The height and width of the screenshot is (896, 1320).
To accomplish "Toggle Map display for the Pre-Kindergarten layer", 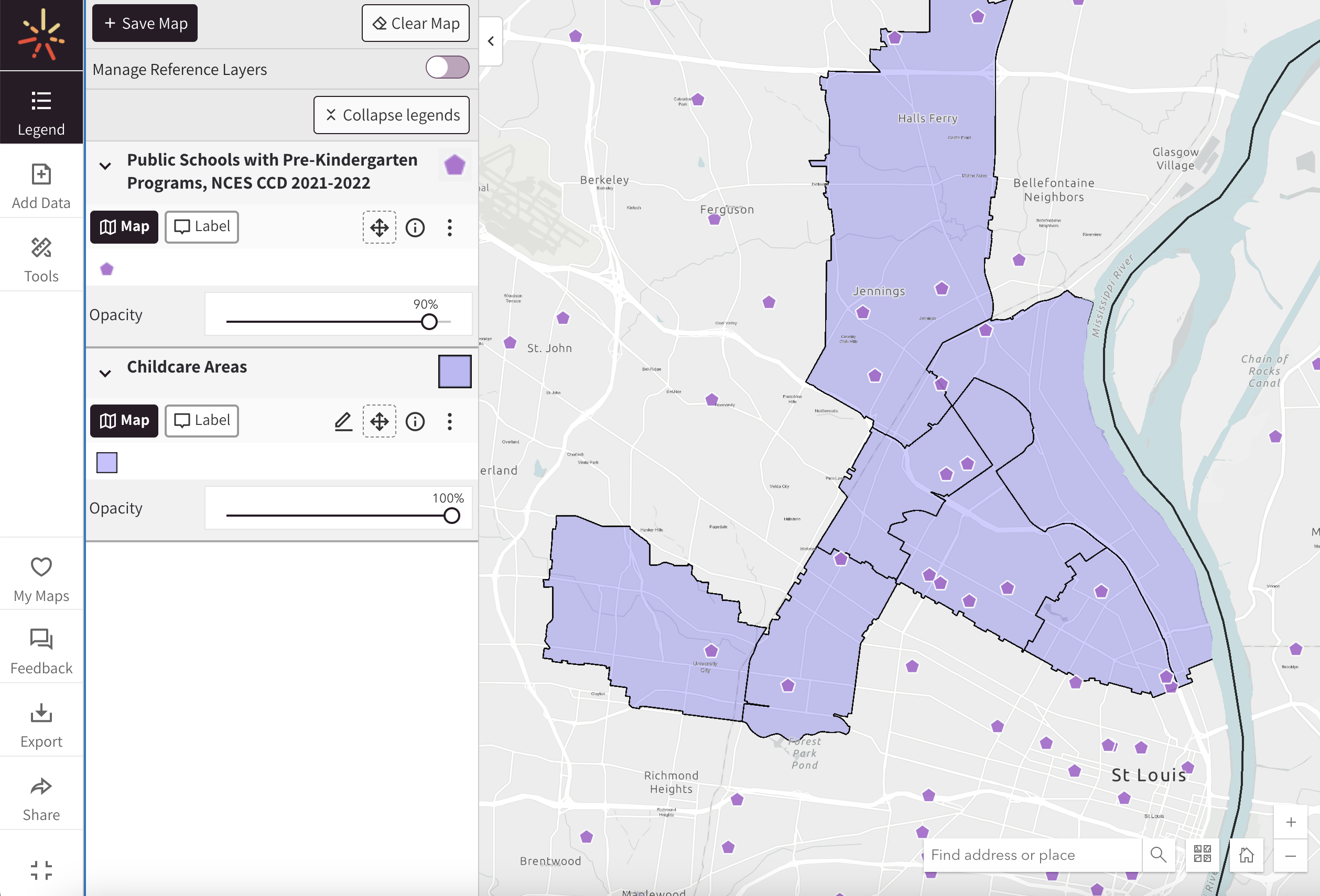I will [x=124, y=226].
